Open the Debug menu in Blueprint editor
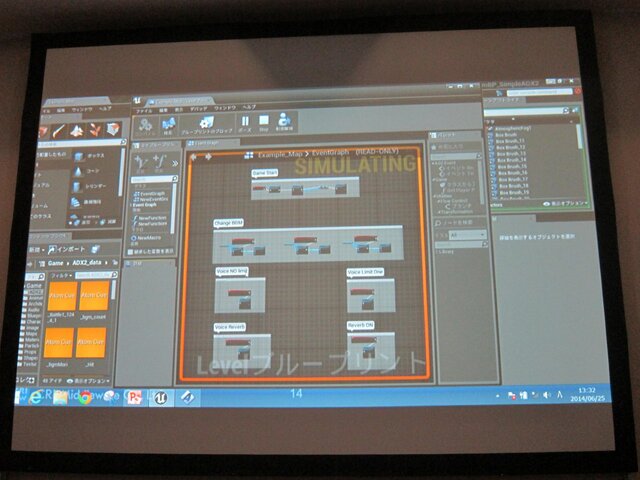Image resolution: width=640 pixels, height=480 pixels. tap(199, 109)
